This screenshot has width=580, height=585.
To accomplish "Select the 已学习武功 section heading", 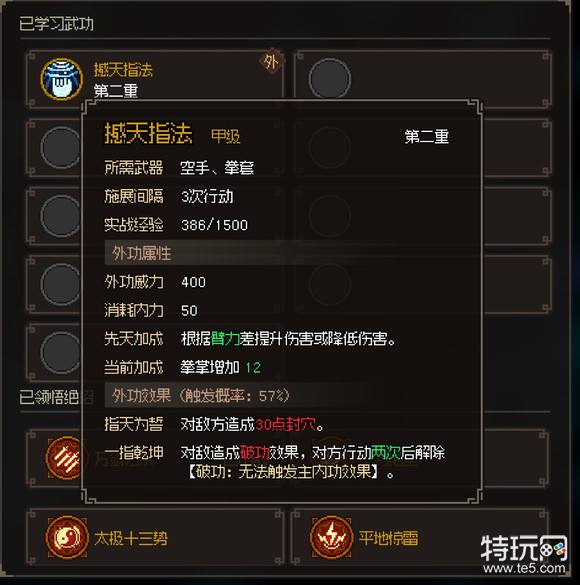I will click(x=56, y=24).
